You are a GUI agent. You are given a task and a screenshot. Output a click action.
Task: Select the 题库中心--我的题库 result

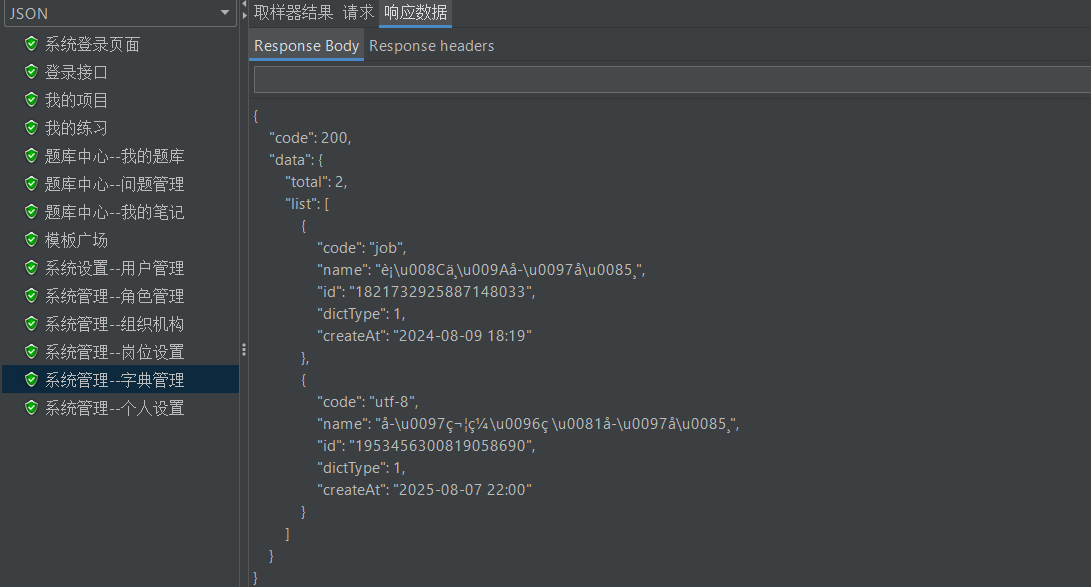point(115,156)
